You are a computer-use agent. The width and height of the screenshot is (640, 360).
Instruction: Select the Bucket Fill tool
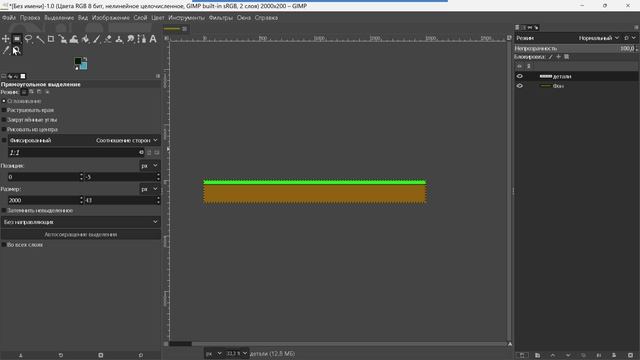(85, 39)
